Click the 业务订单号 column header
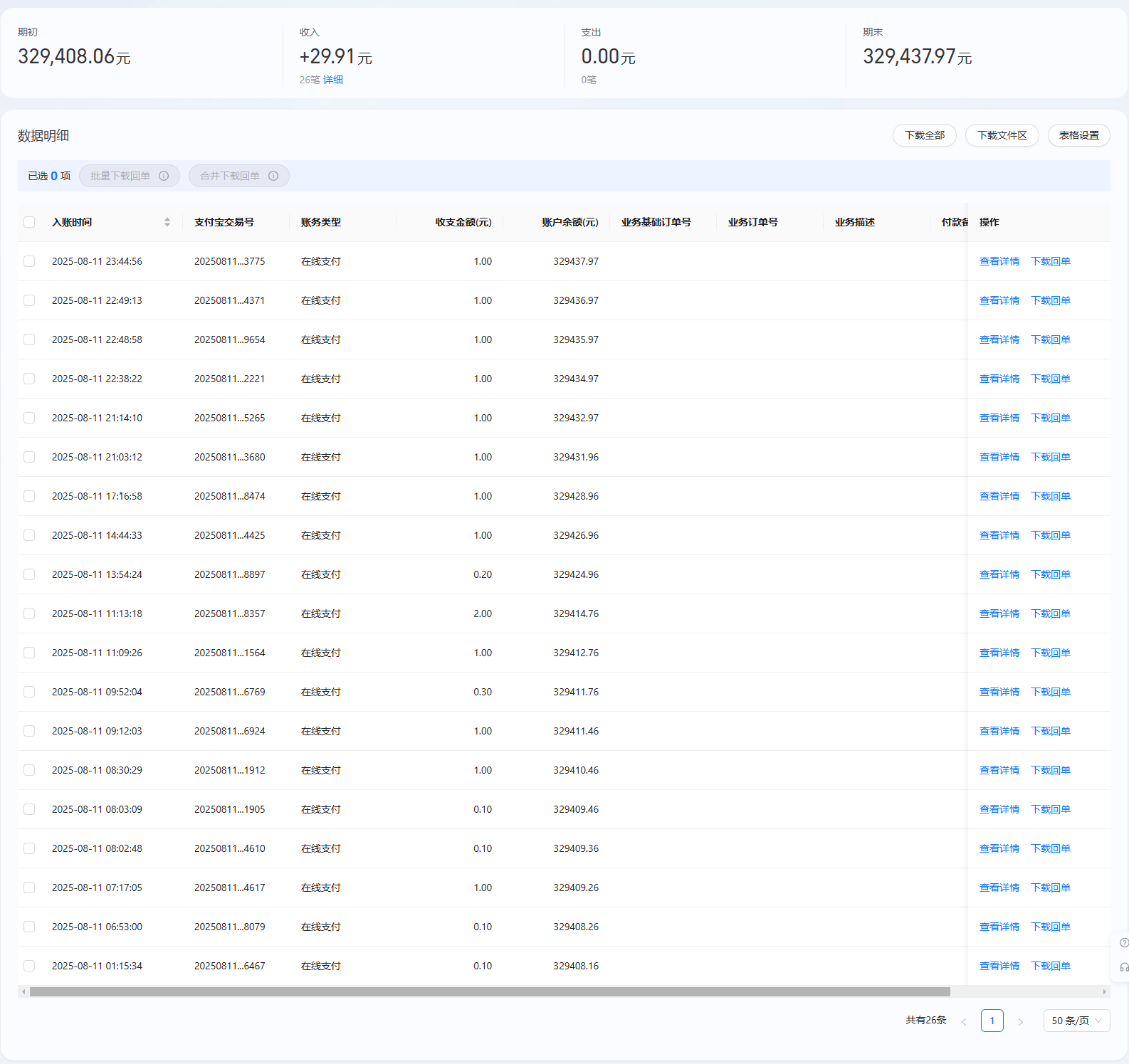 click(753, 222)
